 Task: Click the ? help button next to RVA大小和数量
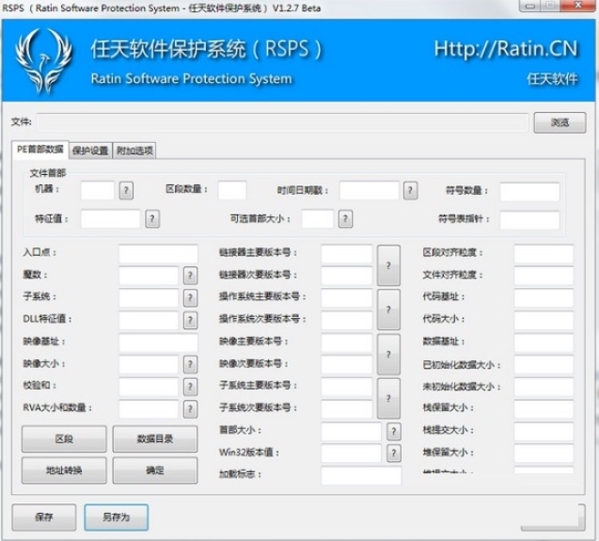tap(190, 409)
